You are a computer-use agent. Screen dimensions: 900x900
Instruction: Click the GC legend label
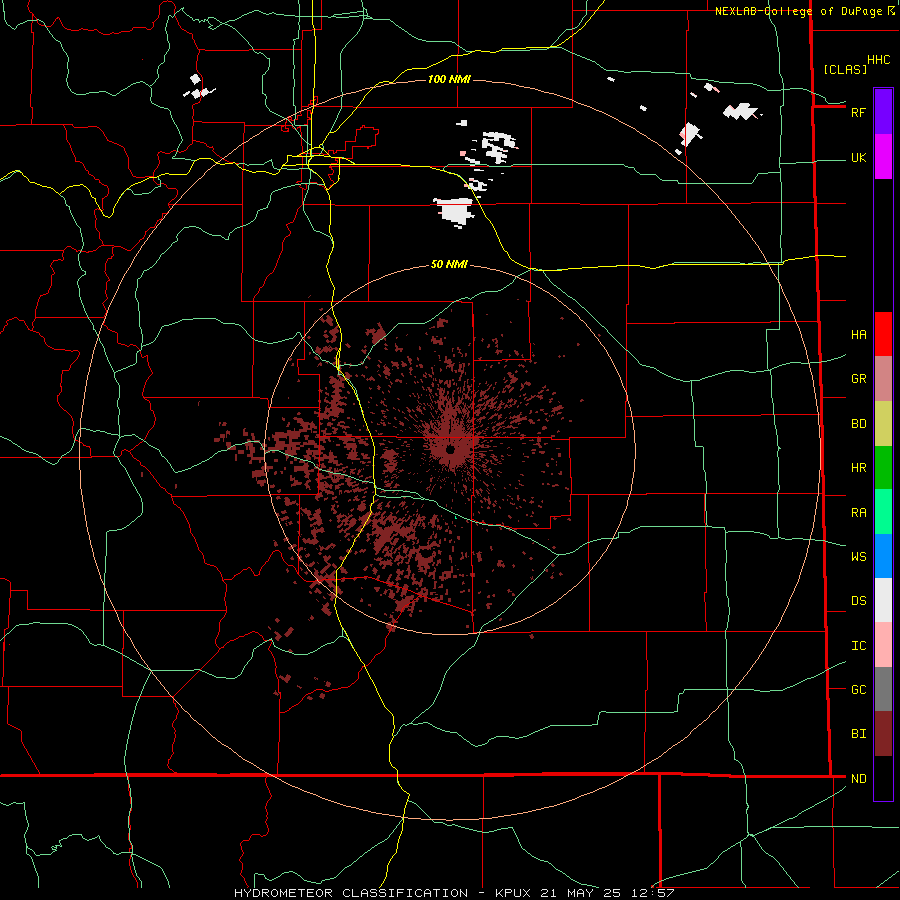[858, 690]
